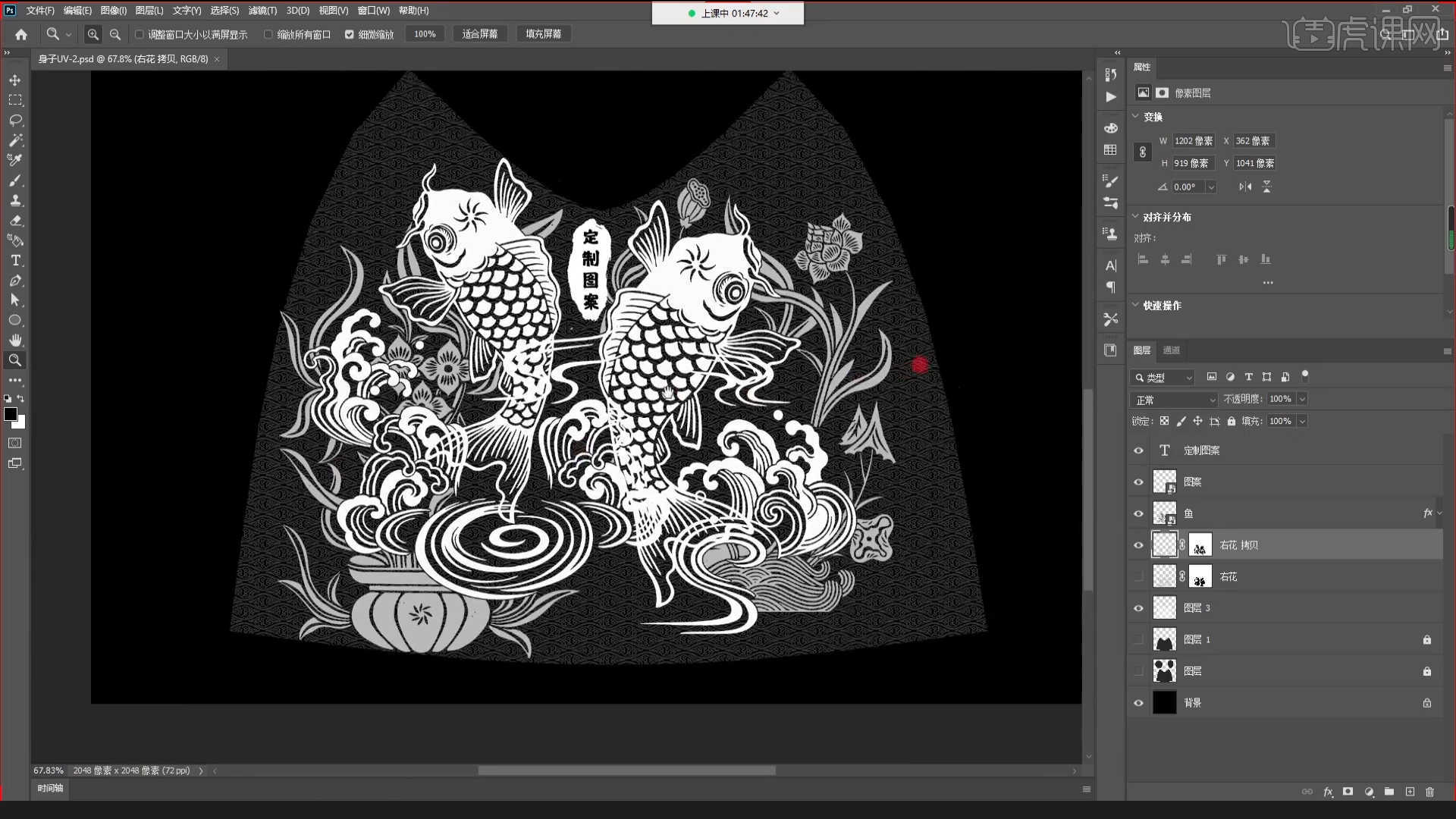Flip vertically in Properties transform
Viewport: 1456px width, 819px height.
pos(1266,187)
